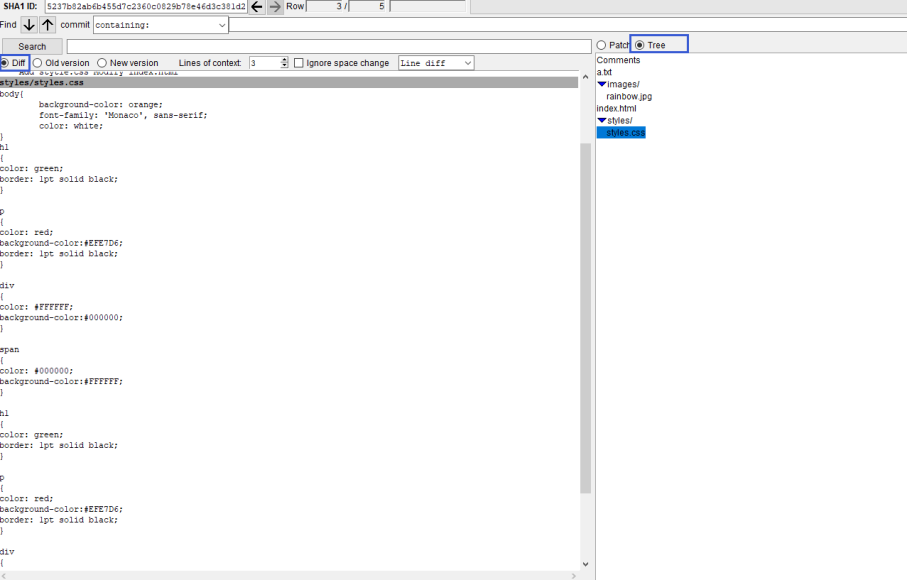The image size is (908, 581).
Task: Click the horizontal scrollbar left arrow
Action: click(5, 576)
